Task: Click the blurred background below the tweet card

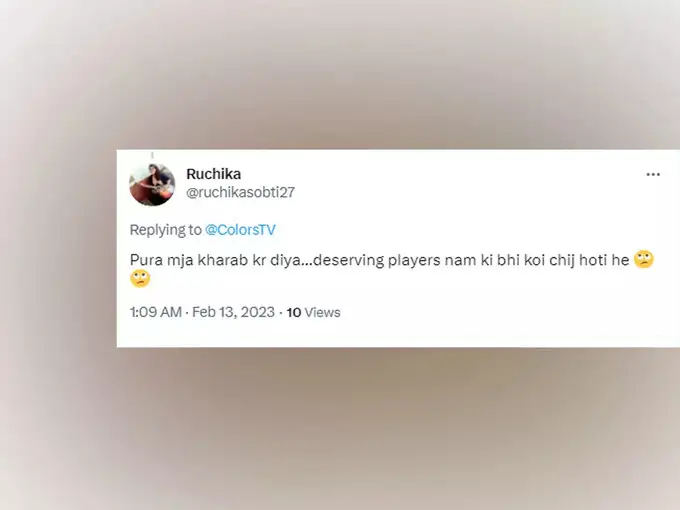Action: 340,429
